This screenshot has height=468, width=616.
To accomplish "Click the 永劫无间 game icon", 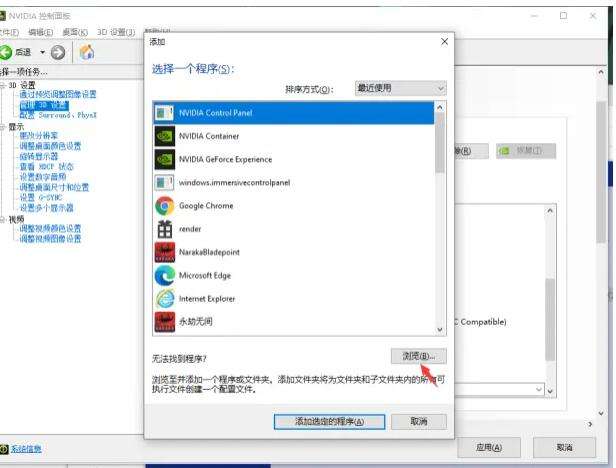I will point(165,322).
